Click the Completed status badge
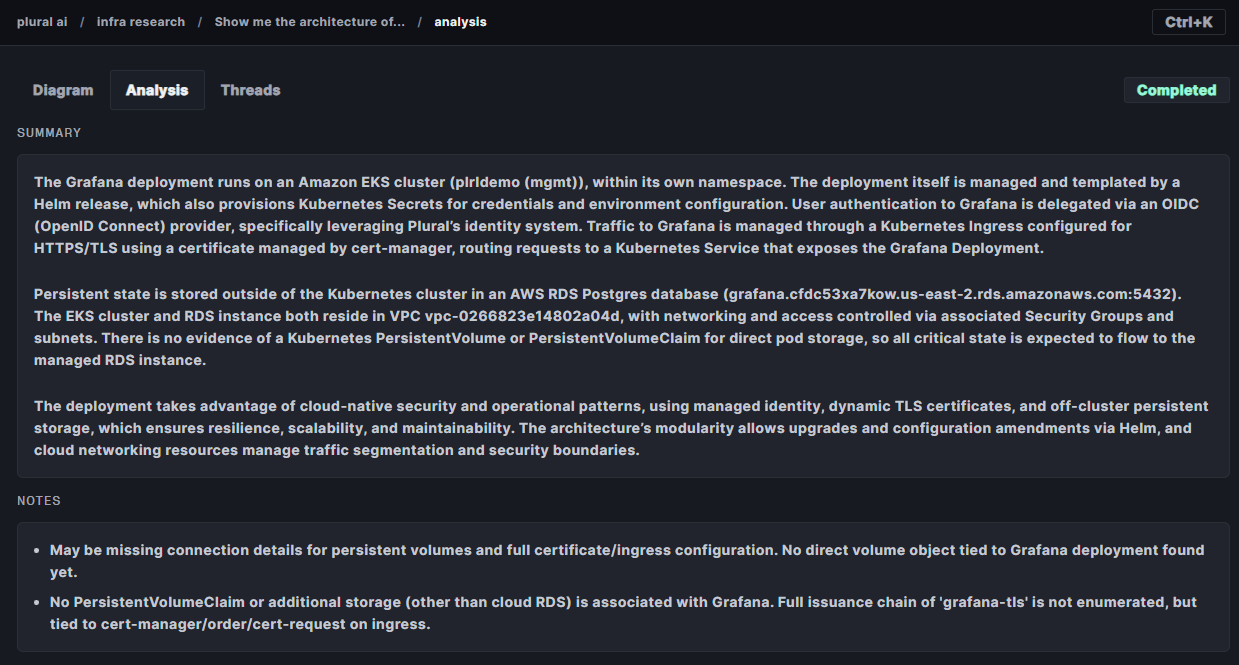The image size is (1239, 665). [1176, 90]
